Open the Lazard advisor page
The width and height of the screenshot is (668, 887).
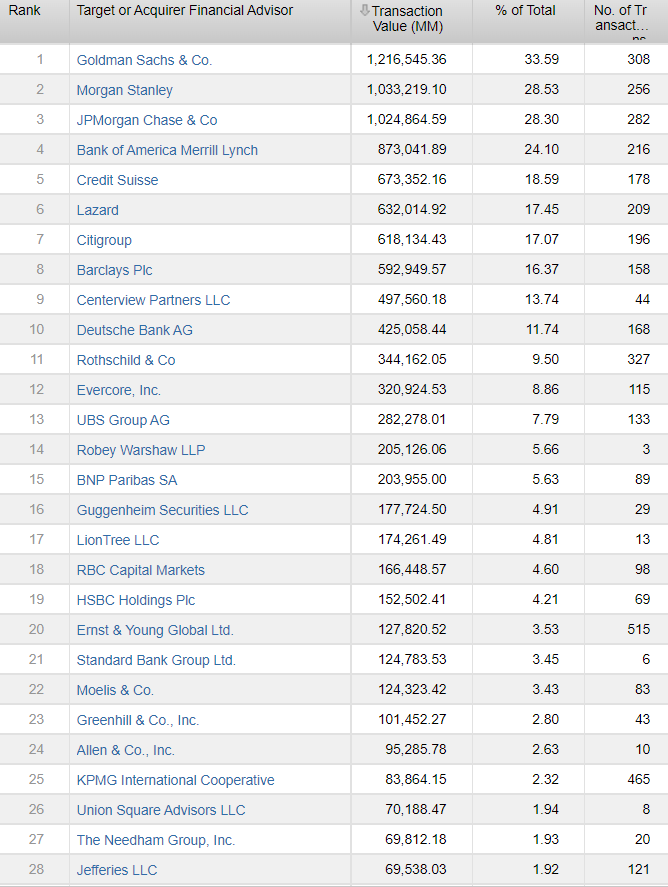click(97, 210)
